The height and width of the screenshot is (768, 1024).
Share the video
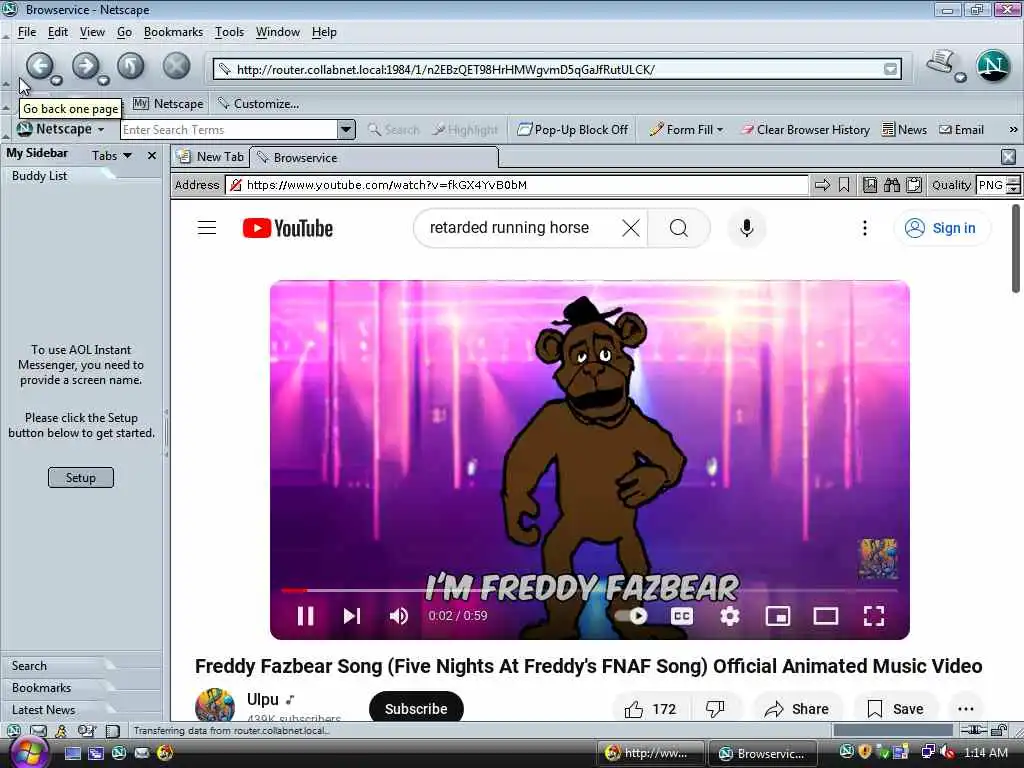(x=797, y=709)
